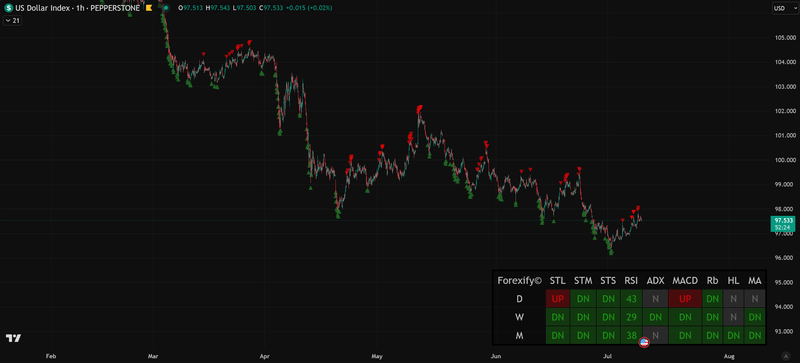Toggle auto scale 'A' button at bottom right
The image size is (800, 363).
tap(786, 355)
